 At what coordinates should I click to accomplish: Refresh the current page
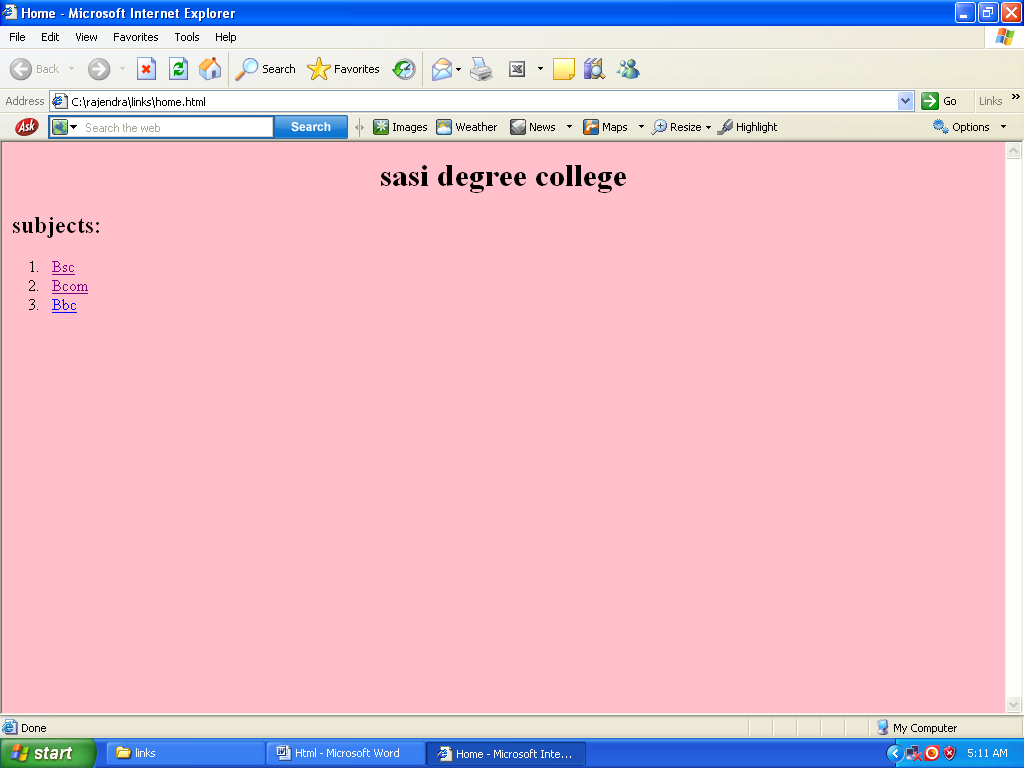pos(177,68)
